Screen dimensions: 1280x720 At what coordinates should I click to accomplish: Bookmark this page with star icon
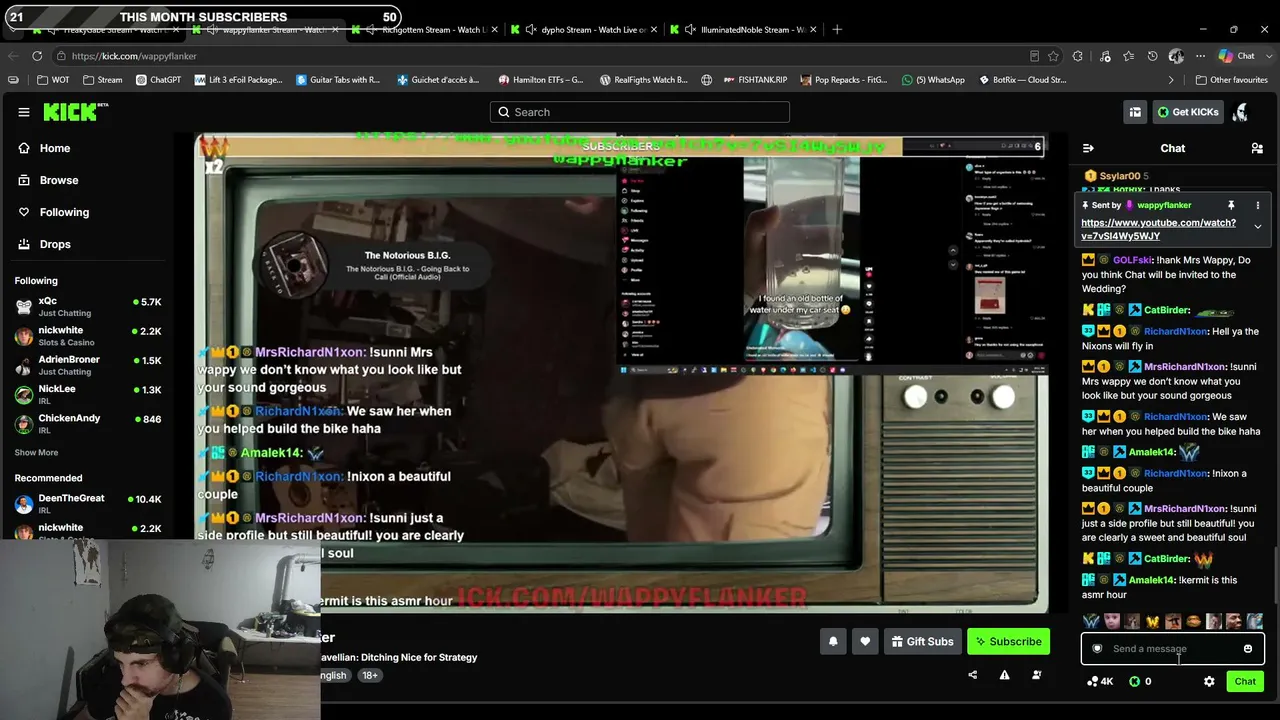1053,56
